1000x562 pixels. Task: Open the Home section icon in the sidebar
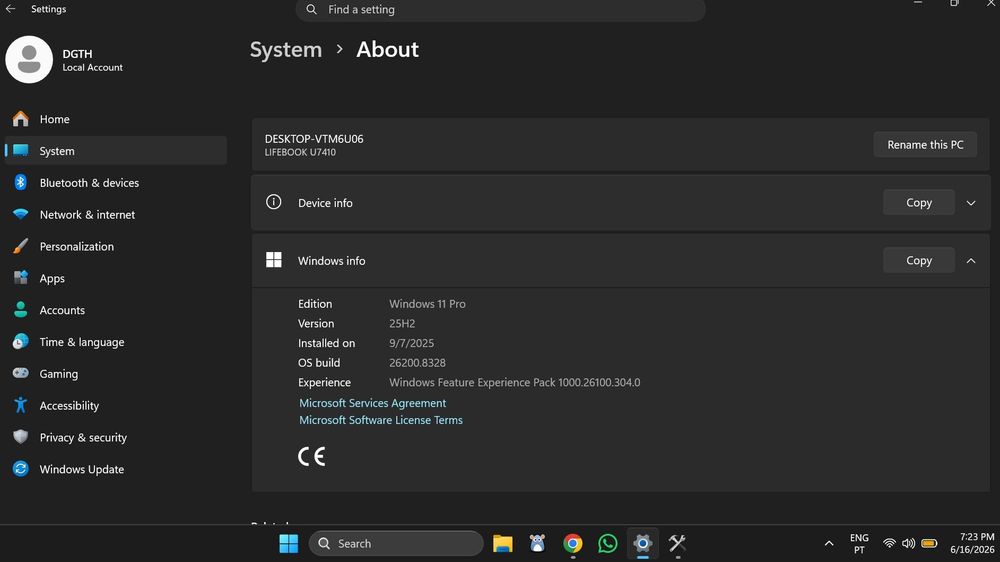(20, 119)
